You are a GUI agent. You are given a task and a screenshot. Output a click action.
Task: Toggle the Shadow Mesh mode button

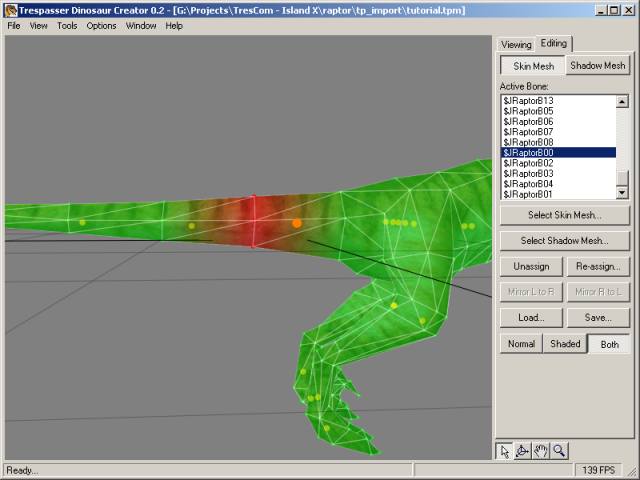point(598,65)
